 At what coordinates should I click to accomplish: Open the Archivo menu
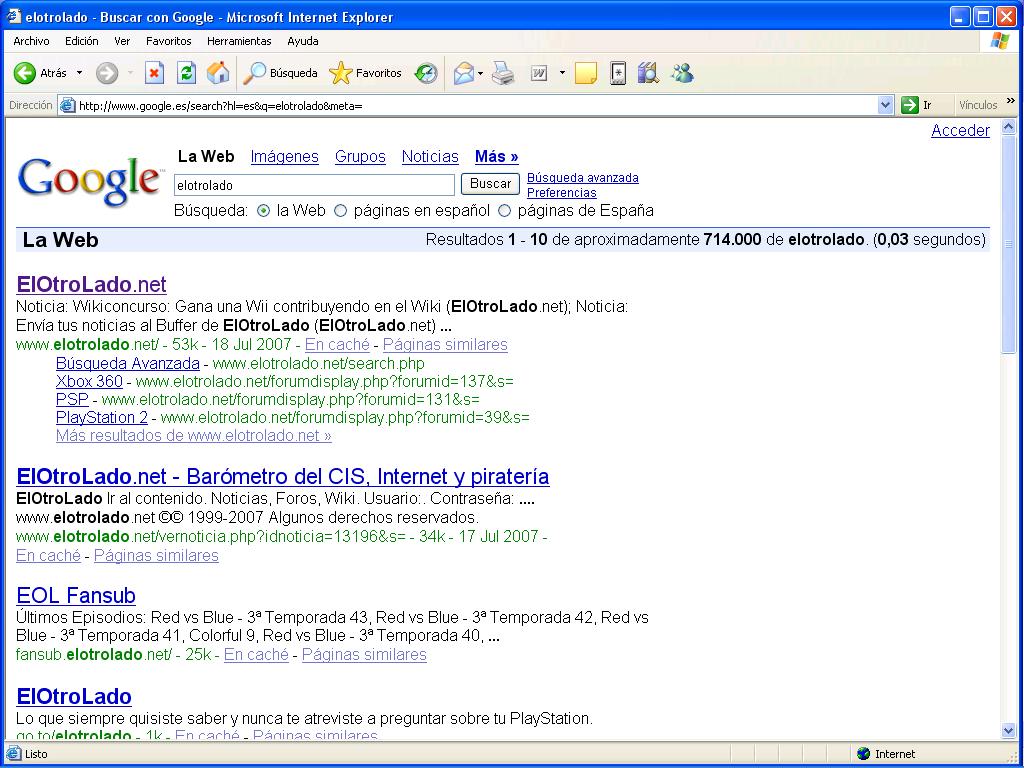31,41
